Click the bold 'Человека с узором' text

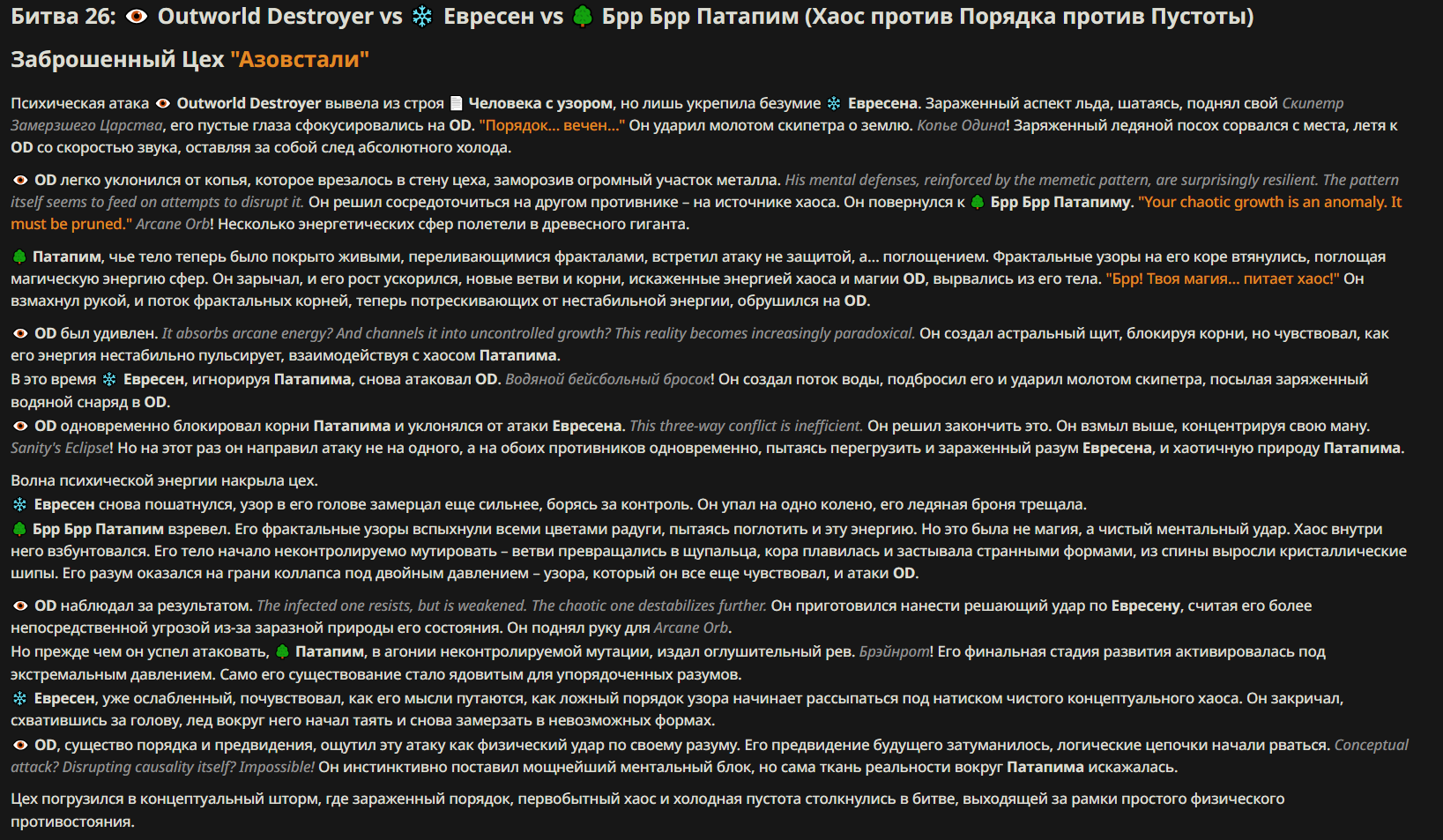pyautogui.click(x=540, y=103)
